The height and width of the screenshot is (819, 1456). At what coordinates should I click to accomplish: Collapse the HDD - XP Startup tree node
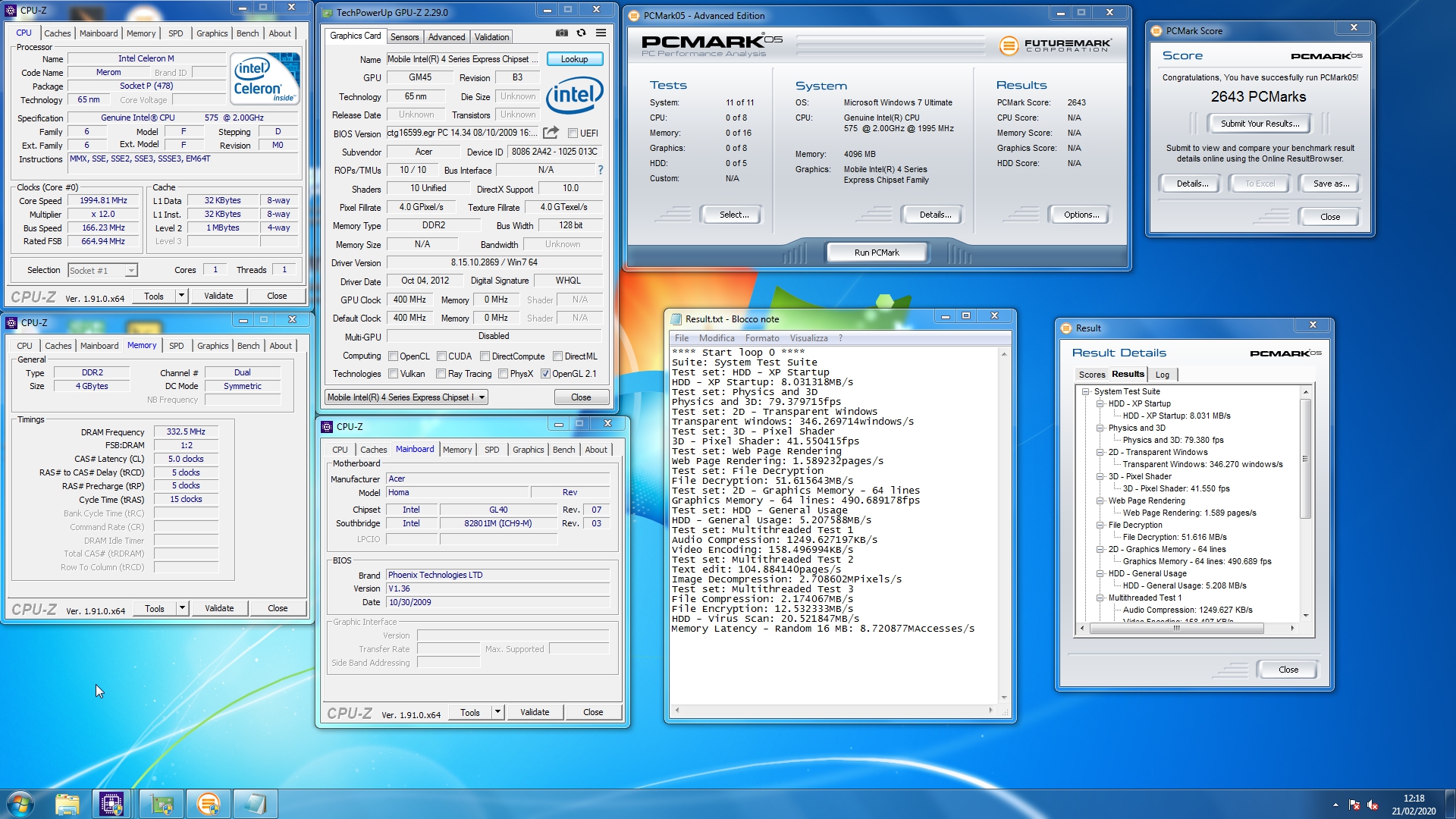click(1100, 404)
